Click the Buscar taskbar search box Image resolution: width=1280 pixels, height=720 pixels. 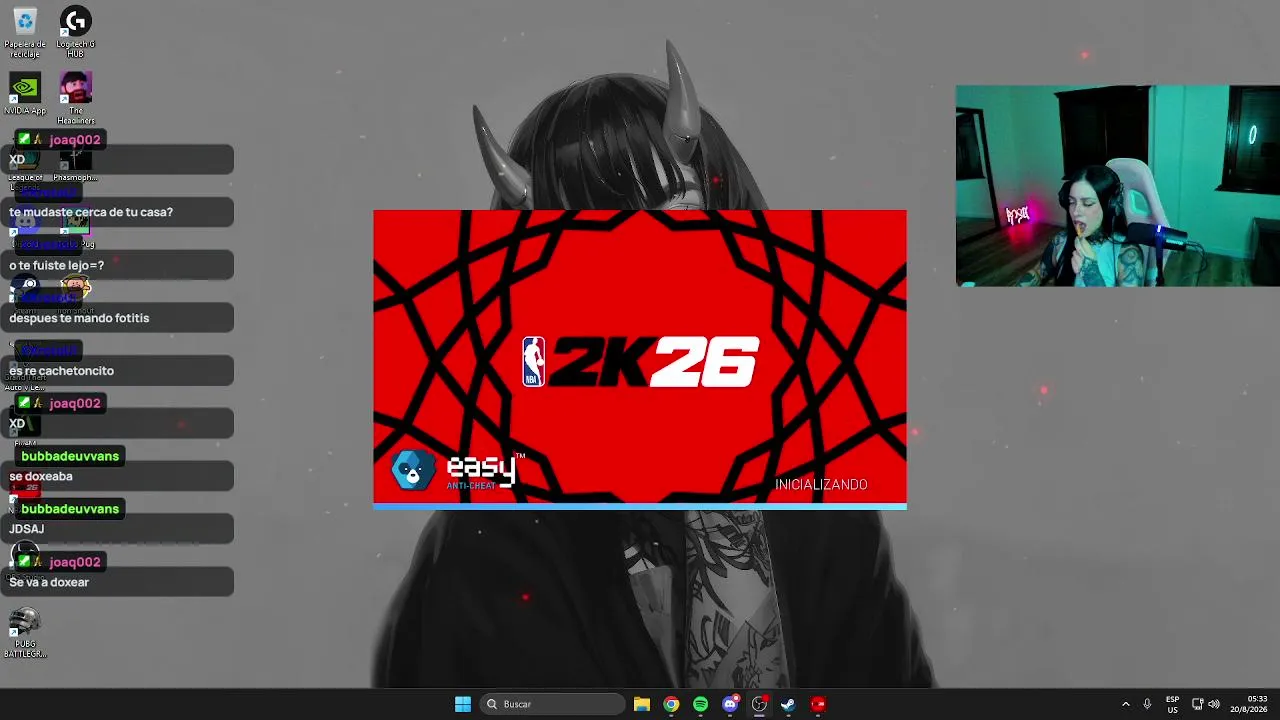pyautogui.click(x=552, y=704)
